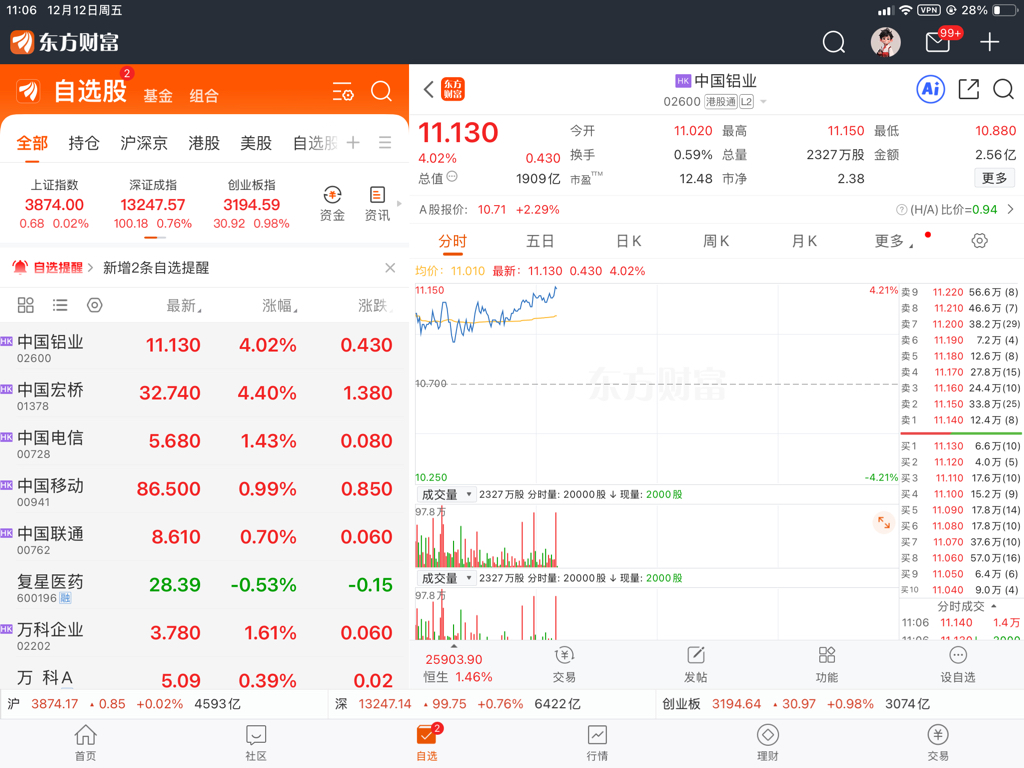Expand the 更多 chart period dropdown
The height and width of the screenshot is (768, 1024).
tap(894, 241)
